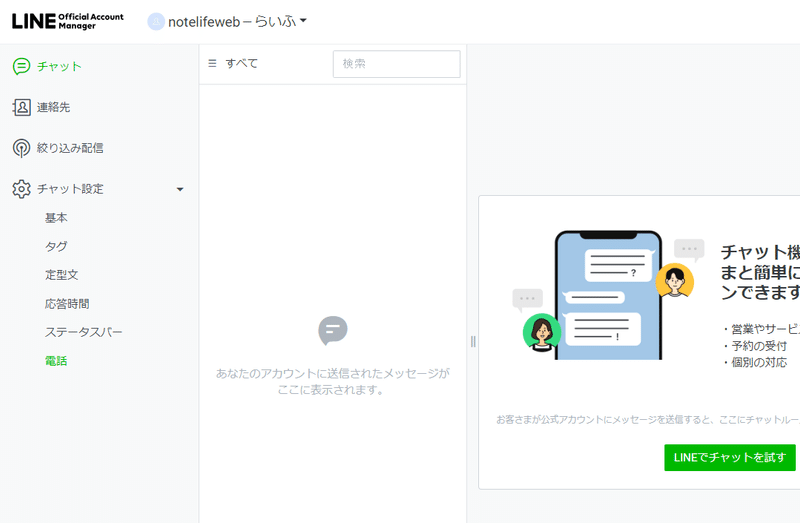
Task: Click the LINEでチャットを試す button
Action: coord(730,457)
